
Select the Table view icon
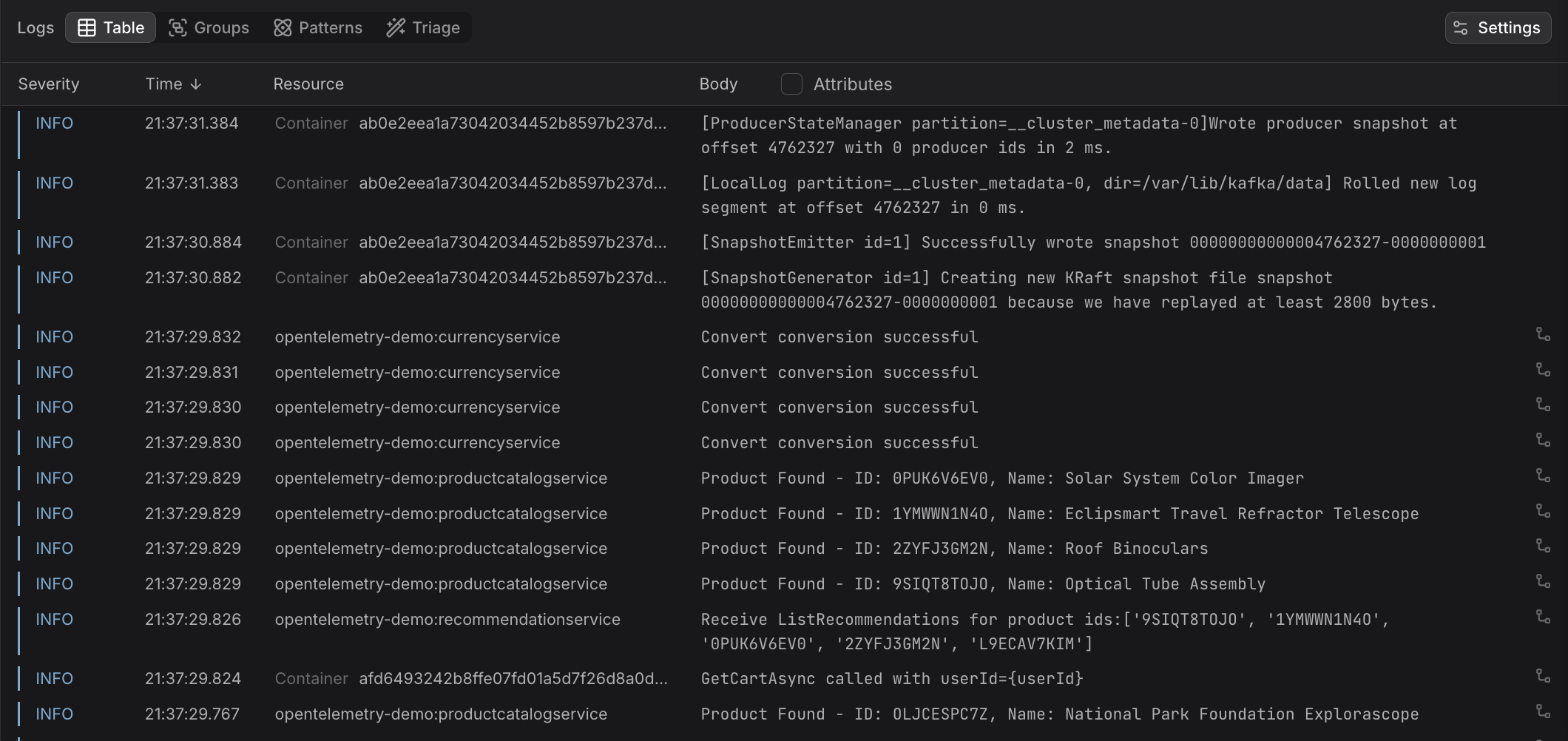(x=88, y=27)
